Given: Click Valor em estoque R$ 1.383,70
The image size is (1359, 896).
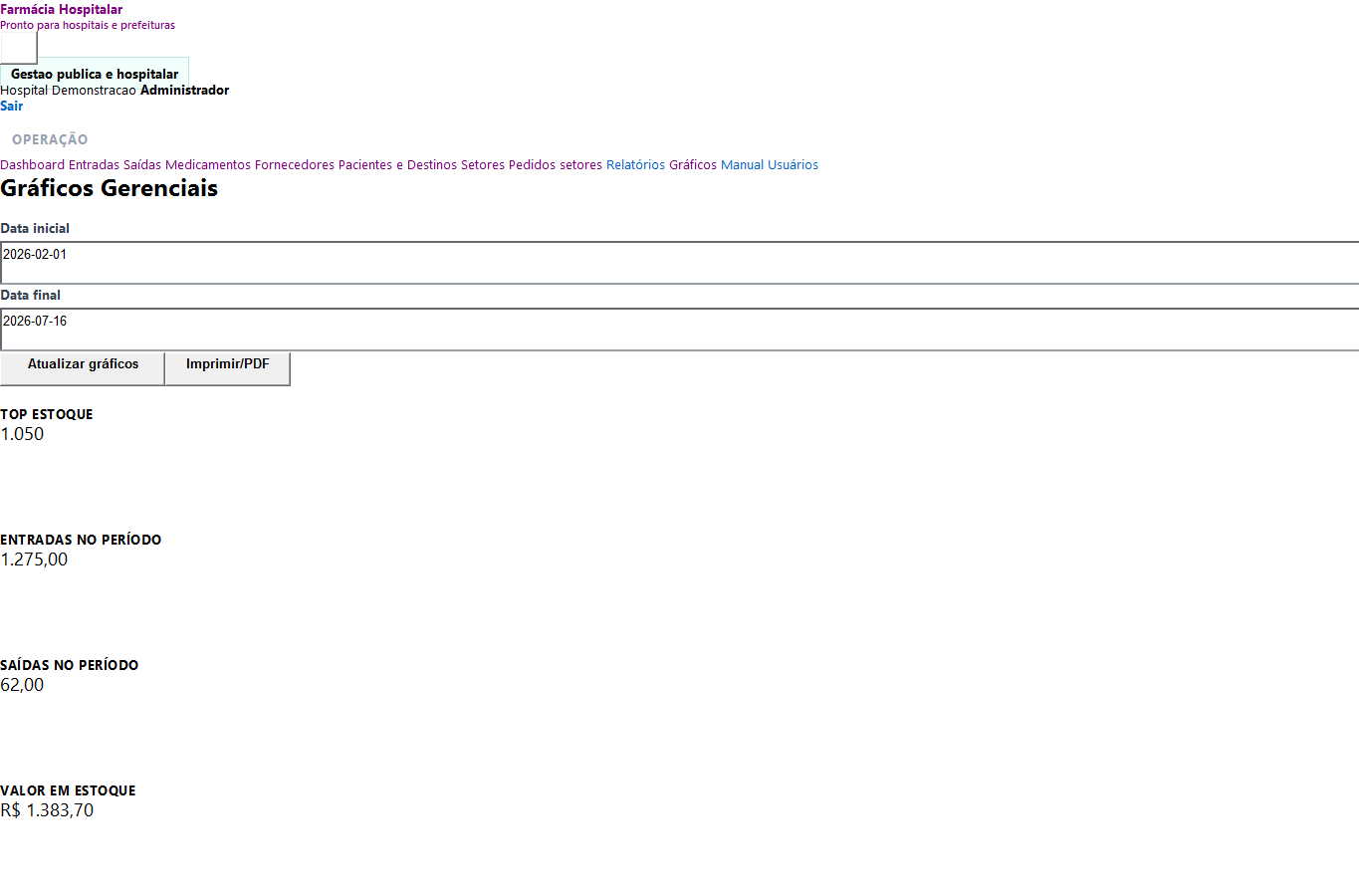Looking at the screenshot, I should pyautogui.click(x=47, y=810).
